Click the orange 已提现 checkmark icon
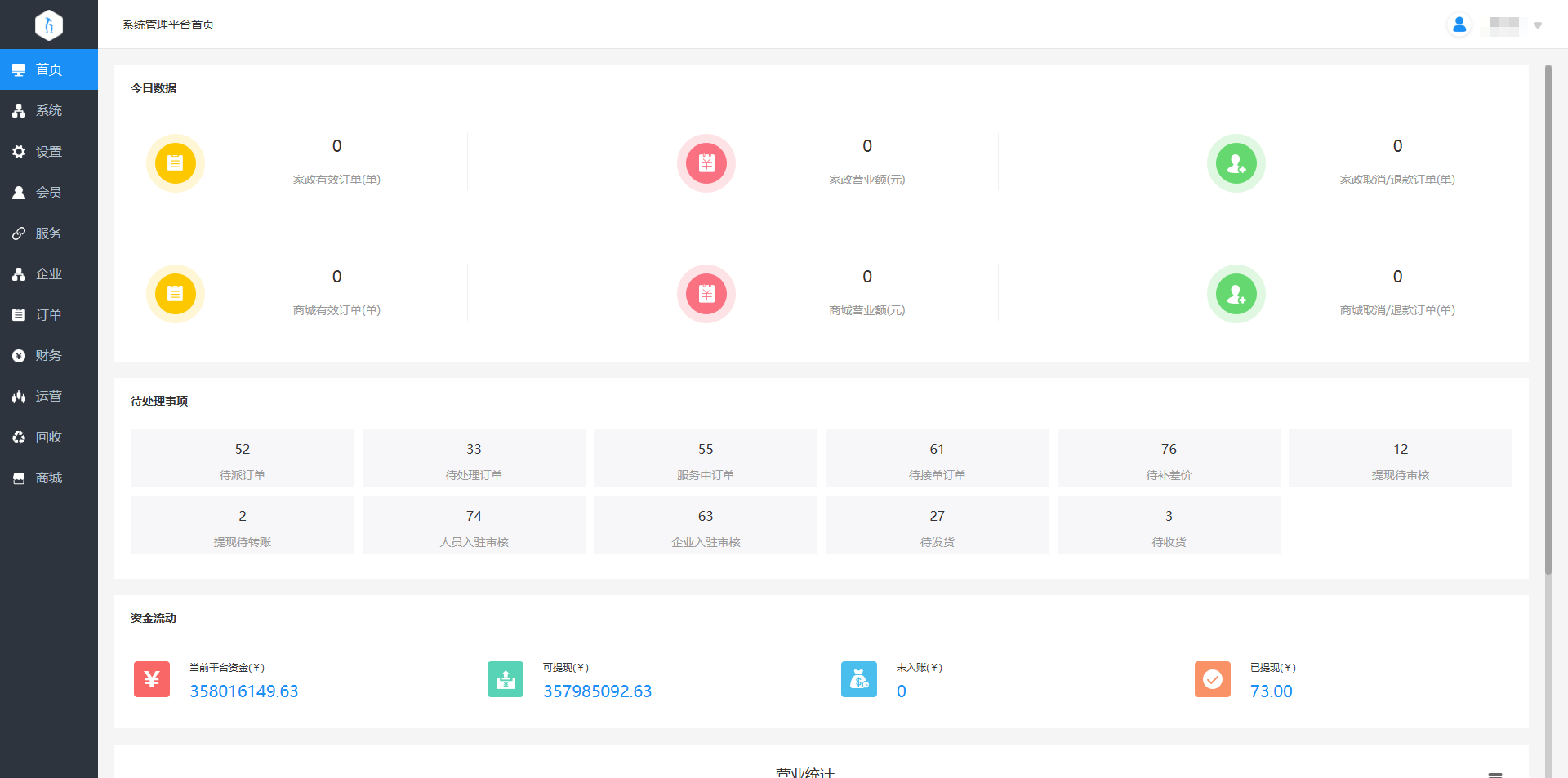Viewport: 1568px width, 778px height. click(x=1213, y=679)
